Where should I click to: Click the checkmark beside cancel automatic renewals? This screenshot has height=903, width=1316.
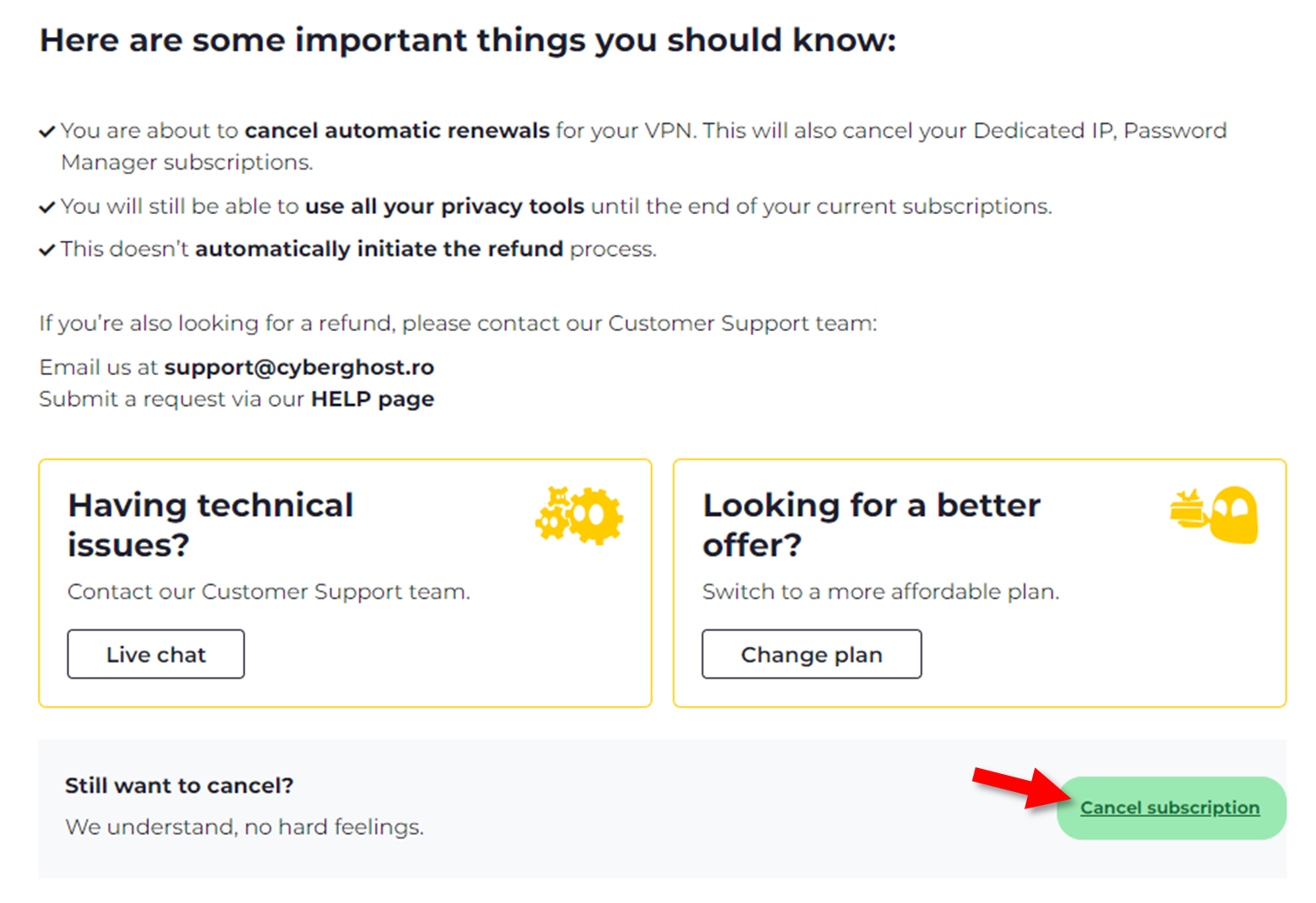(x=47, y=132)
